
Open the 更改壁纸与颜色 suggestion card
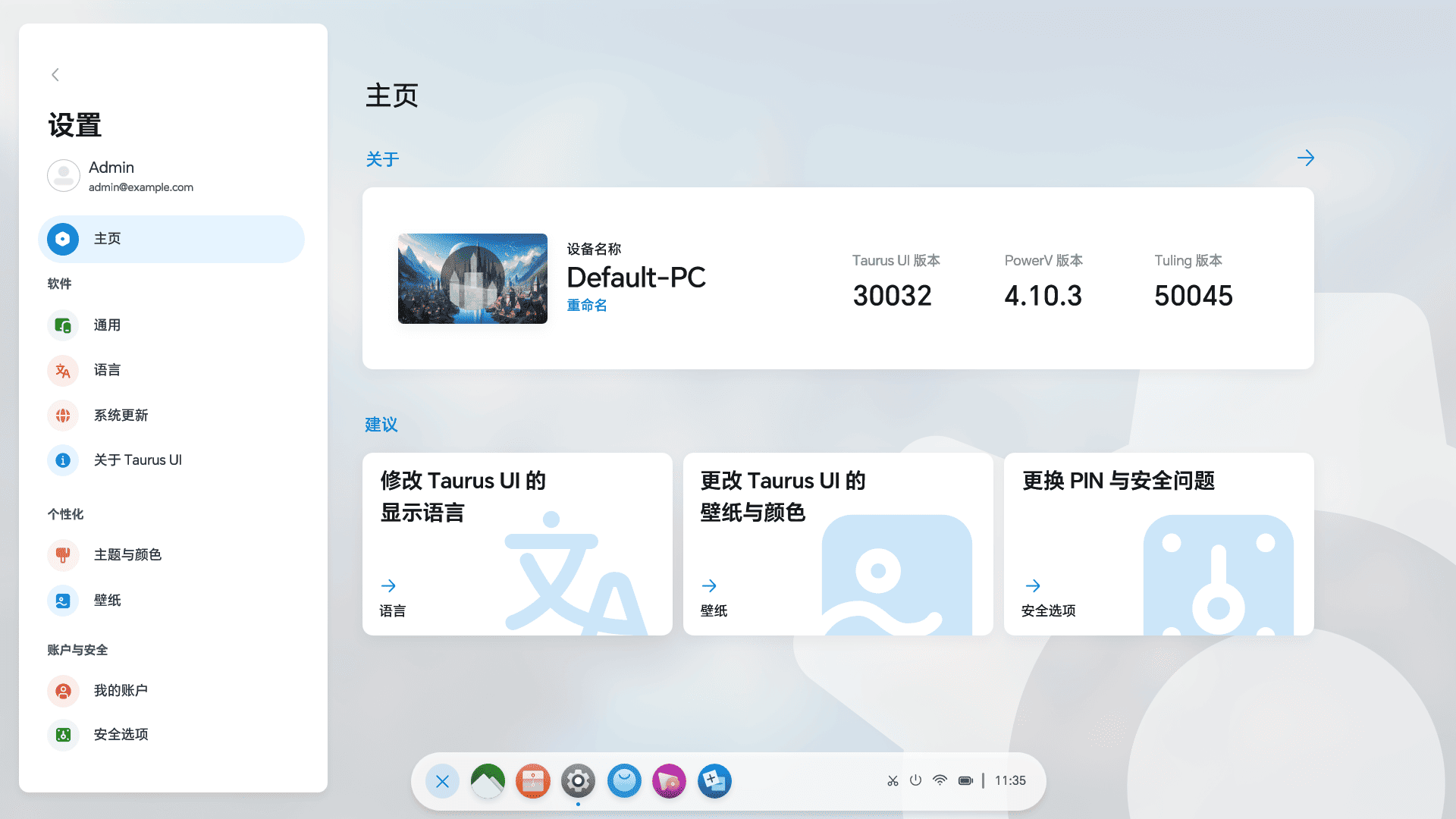click(837, 544)
